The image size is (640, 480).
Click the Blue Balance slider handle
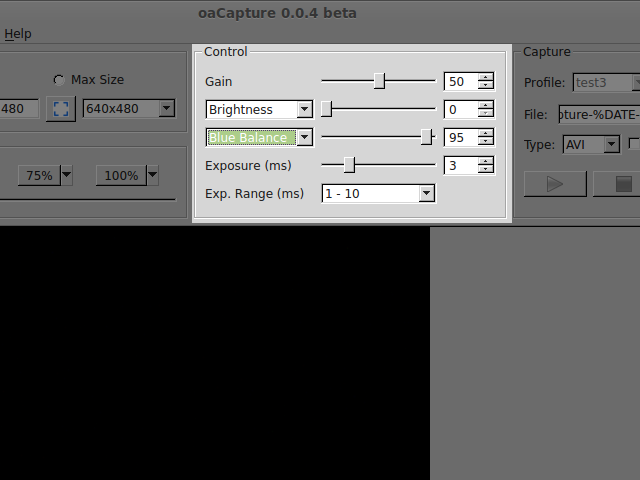(x=426, y=137)
